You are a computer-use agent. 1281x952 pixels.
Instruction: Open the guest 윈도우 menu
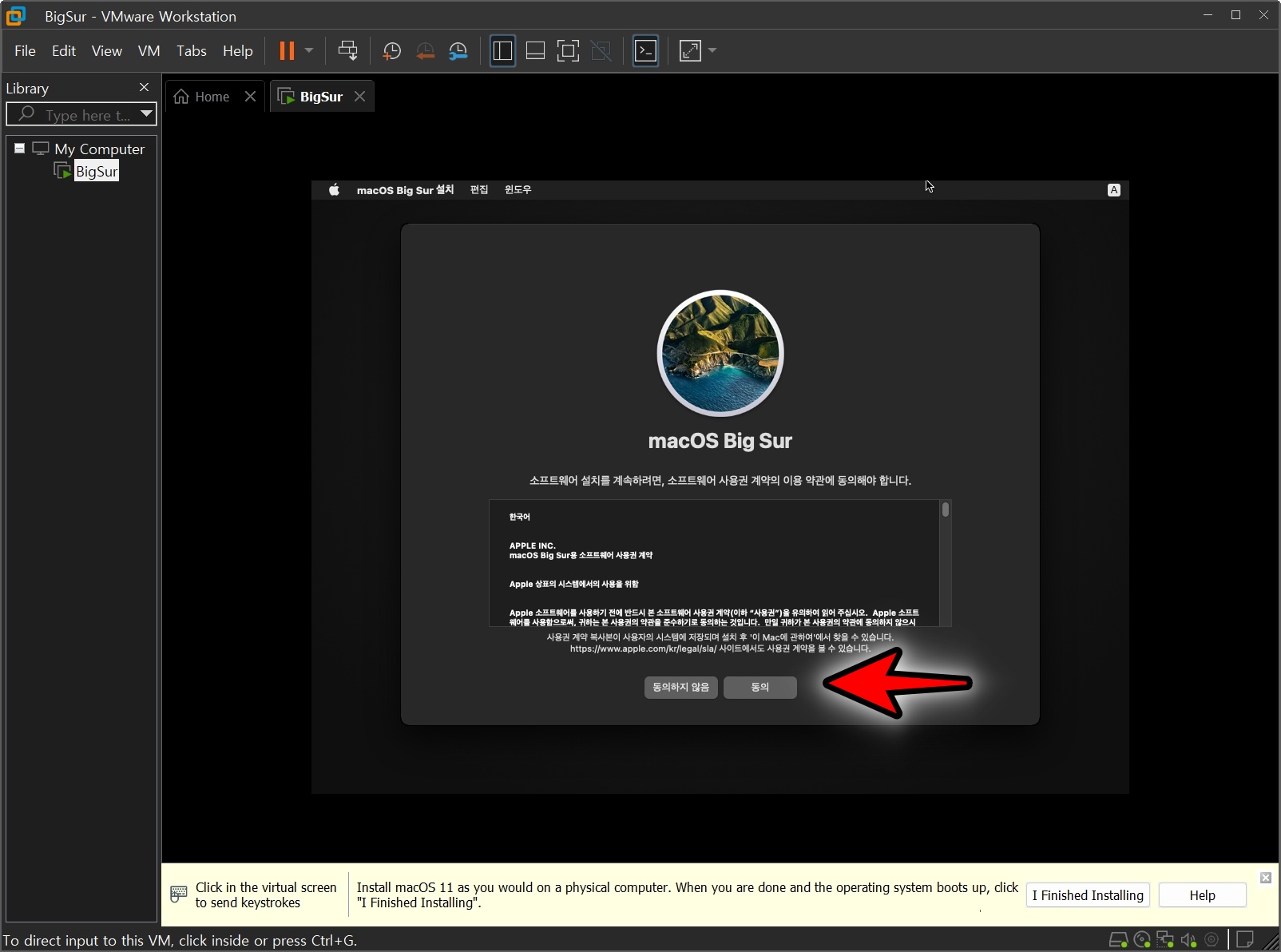518,190
